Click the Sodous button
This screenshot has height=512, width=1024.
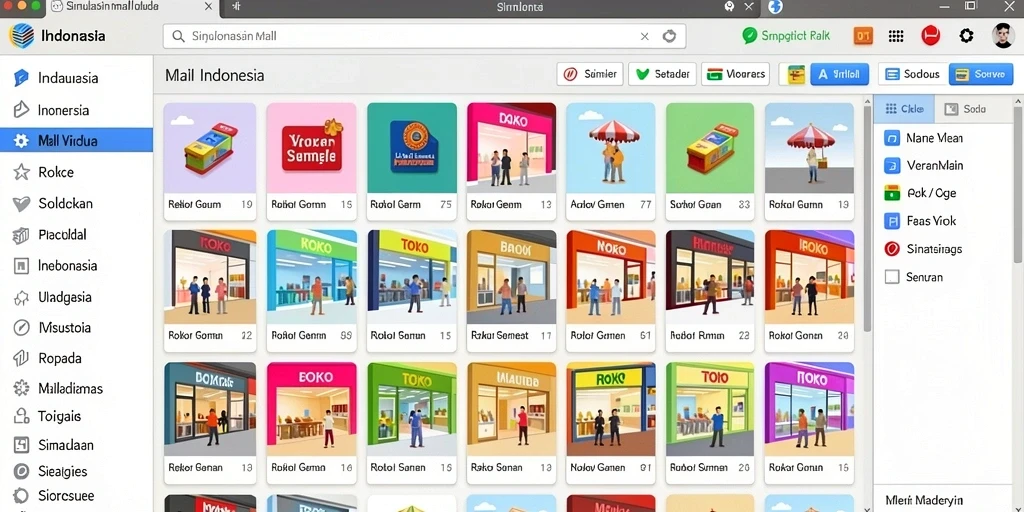click(912, 74)
